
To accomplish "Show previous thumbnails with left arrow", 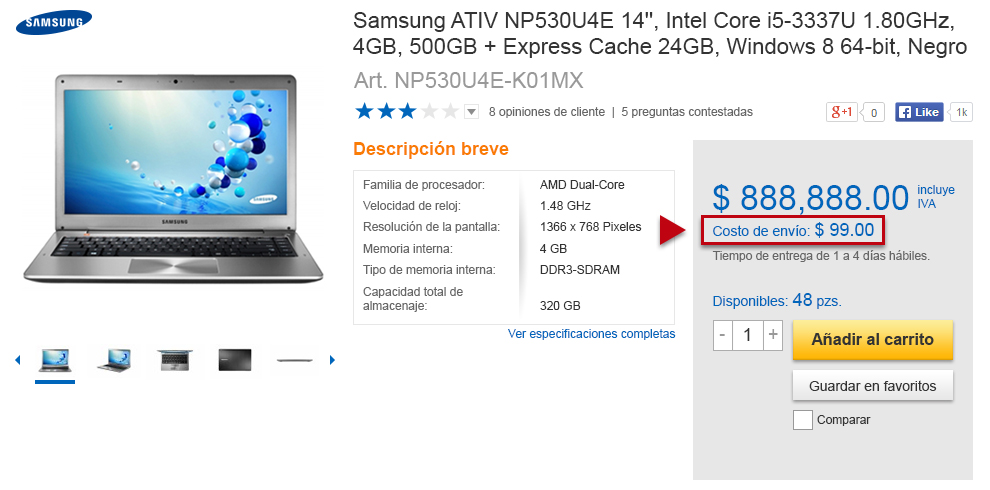I will click(17, 361).
